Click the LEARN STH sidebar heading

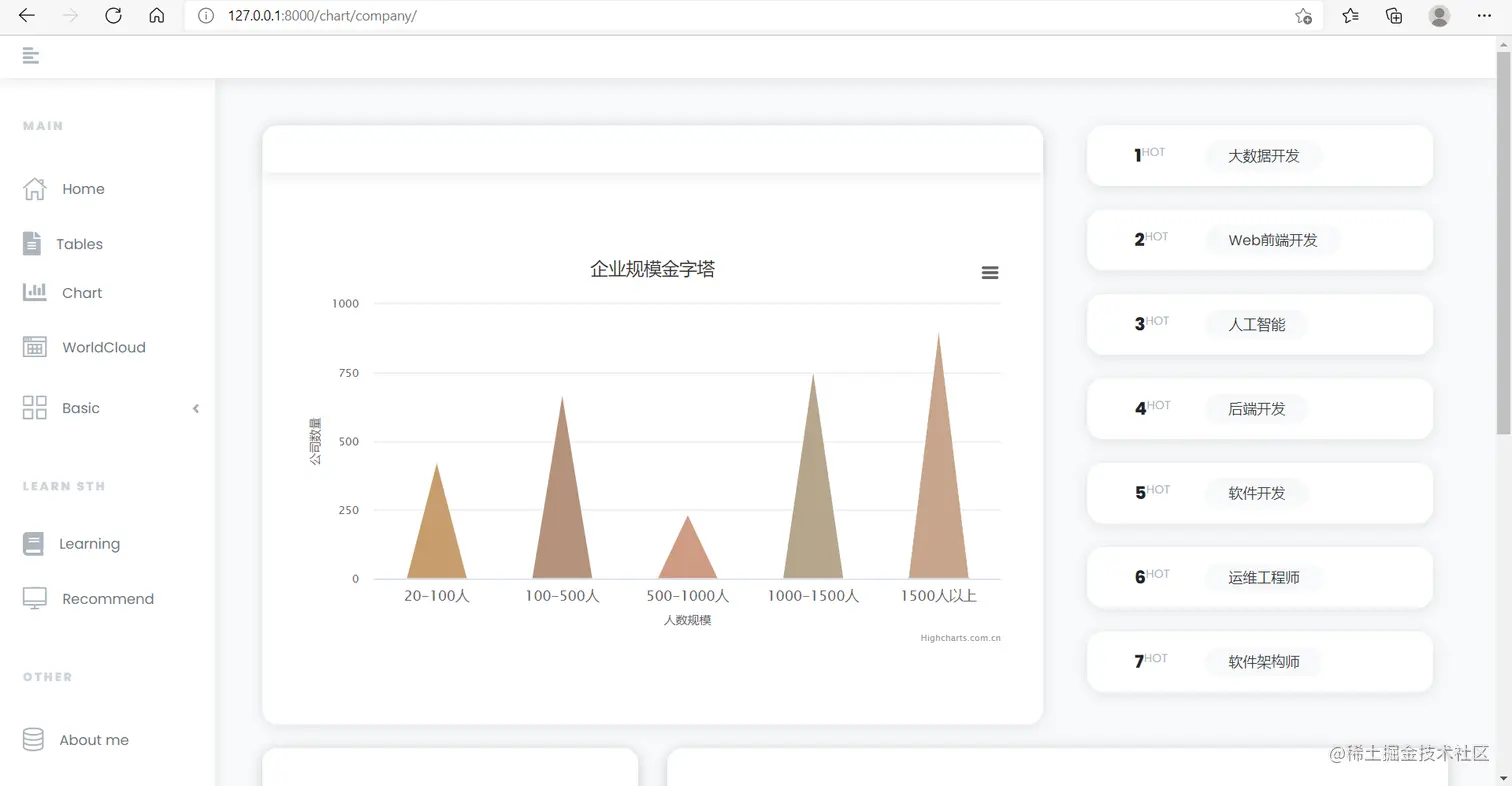click(64, 486)
